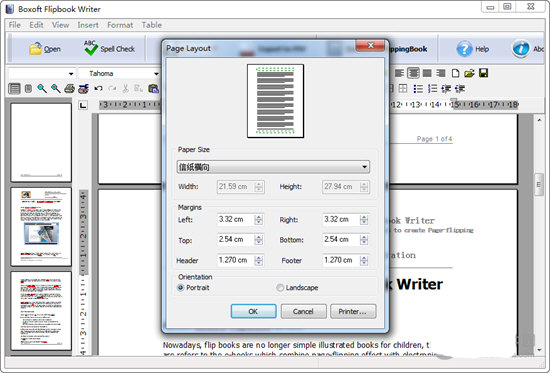
Task: Toggle numbered list icon
Action: pos(432,88)
